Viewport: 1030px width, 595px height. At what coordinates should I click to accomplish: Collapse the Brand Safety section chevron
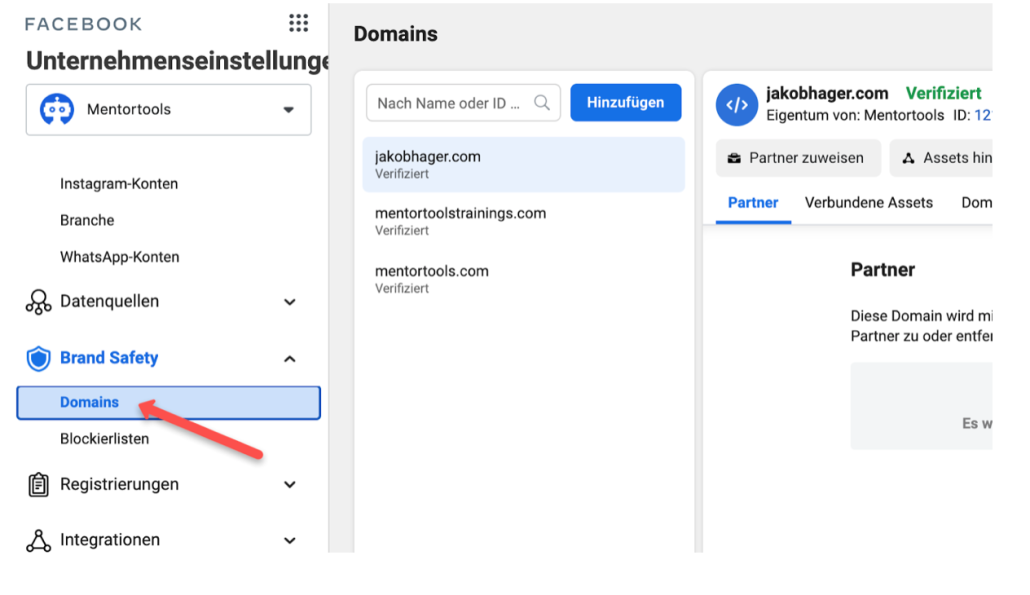pyautogui.click(x=290, y=359)
